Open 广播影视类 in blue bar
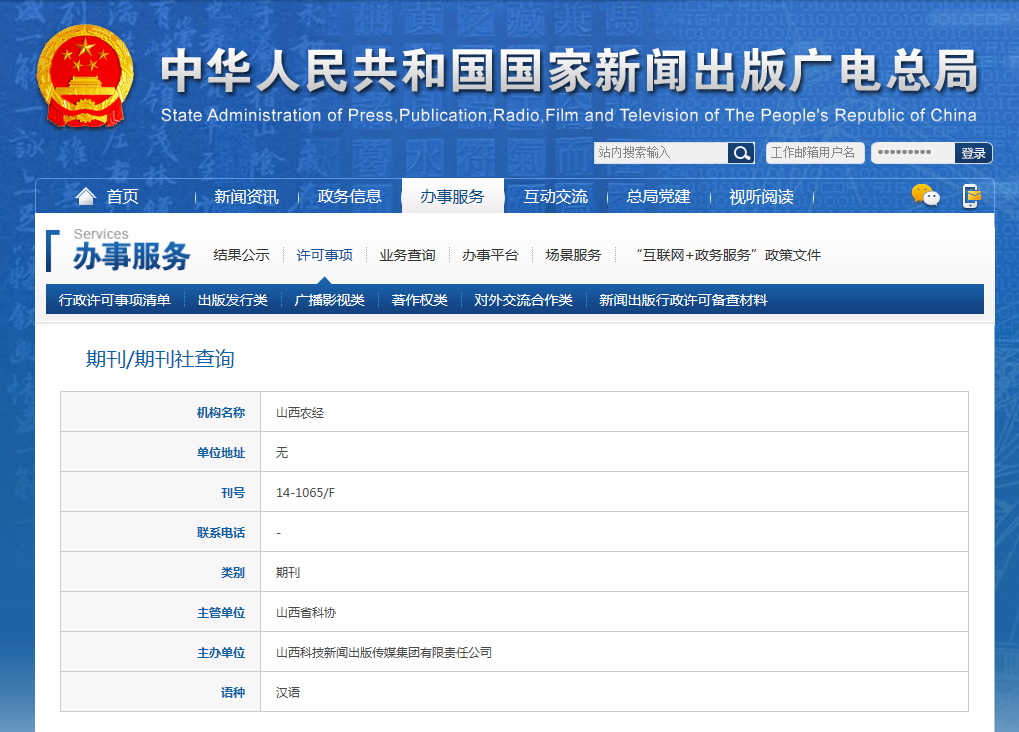Screen dimensions: 1019x732 pyautogui.click(x=329, y=300)
